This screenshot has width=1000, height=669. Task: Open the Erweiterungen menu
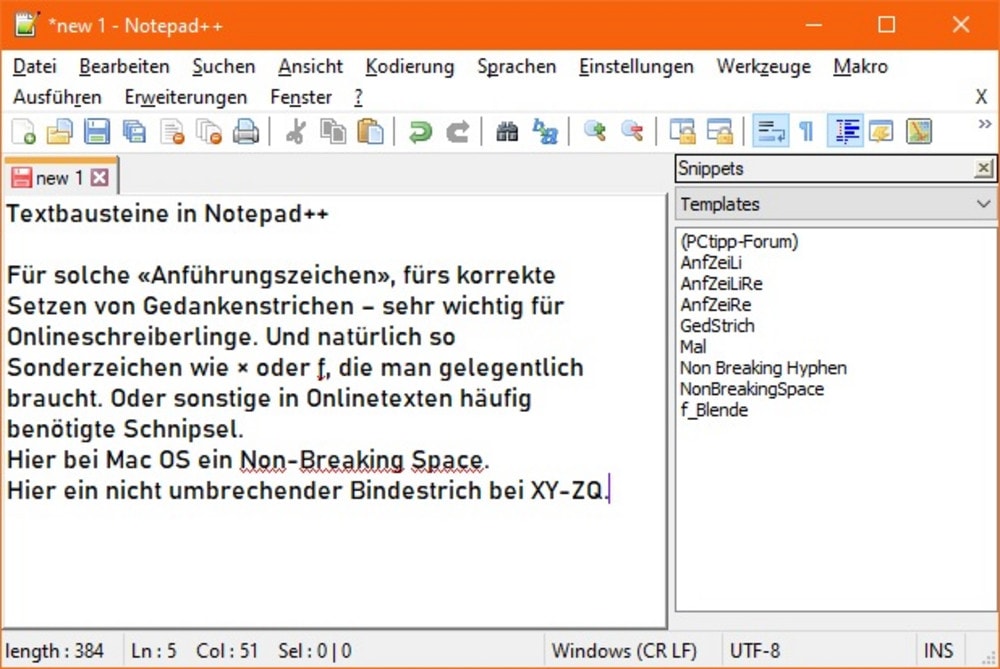pyautogui.click(x=185, y=97)
